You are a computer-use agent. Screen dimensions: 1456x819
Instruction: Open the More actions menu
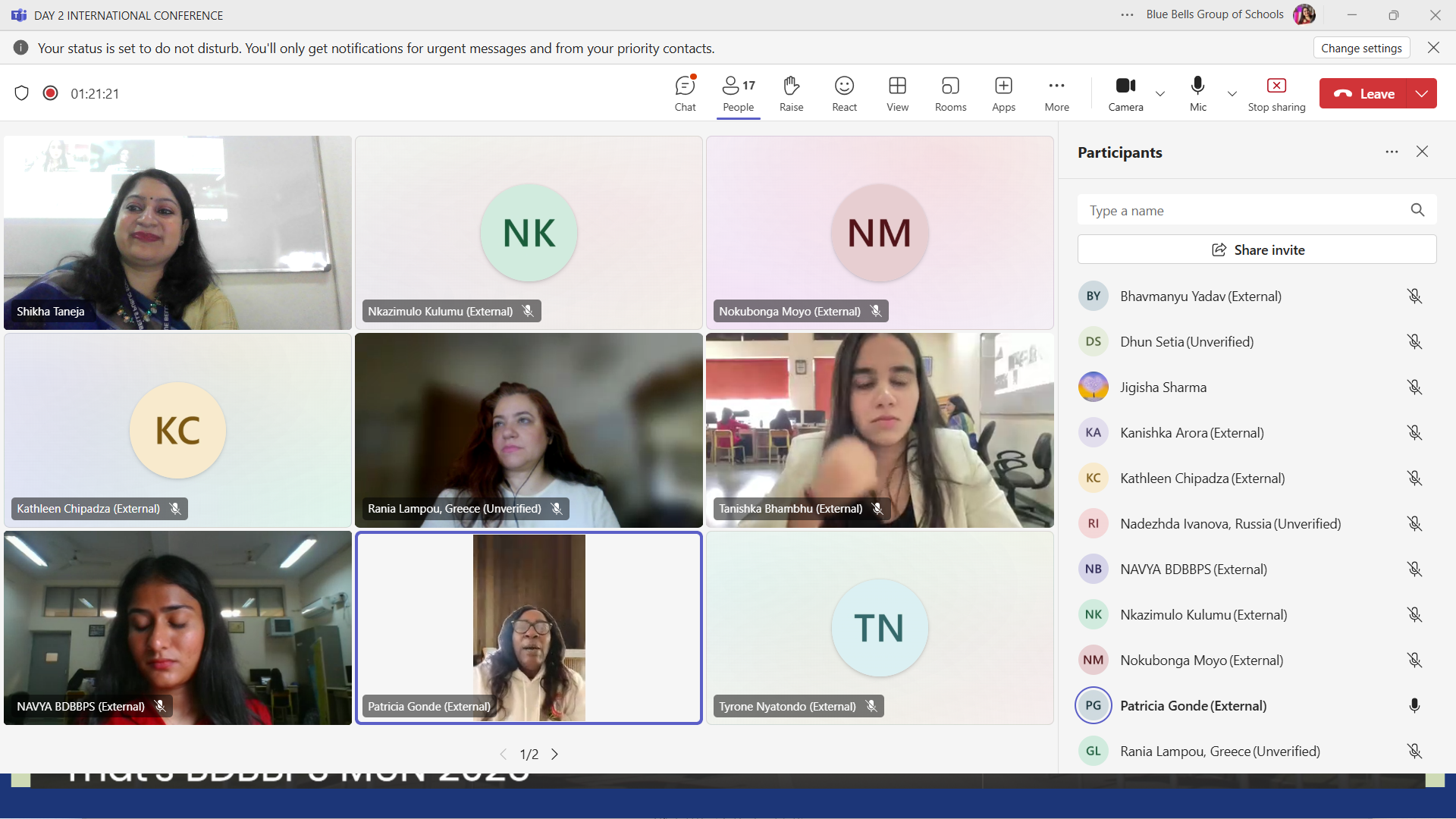point(1056,93)
